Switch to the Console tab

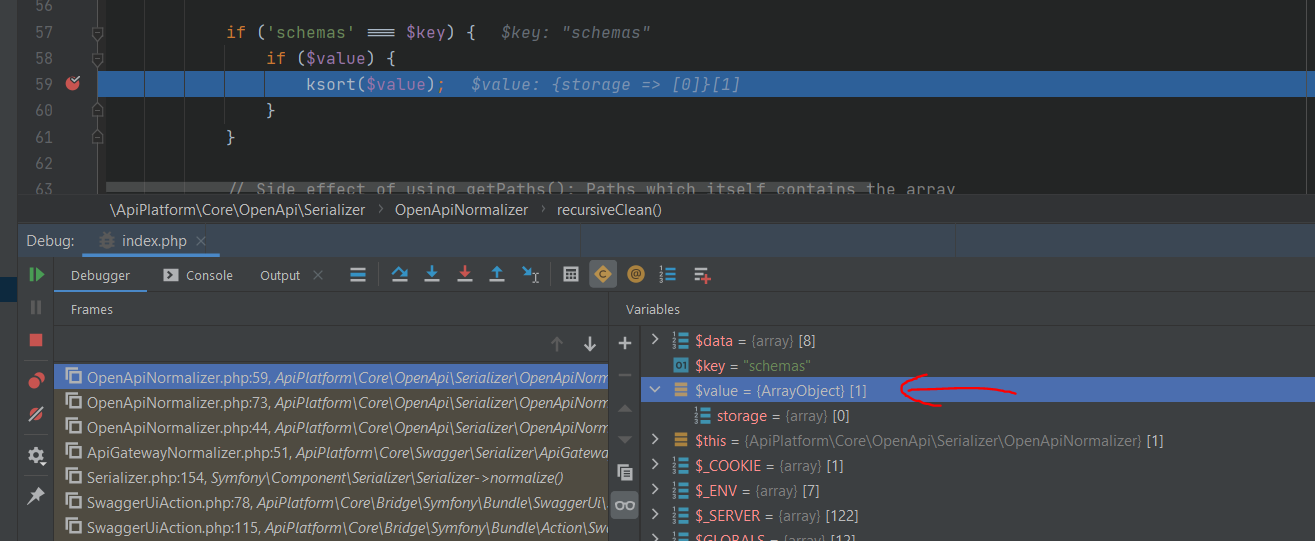[x=198, y=275]
